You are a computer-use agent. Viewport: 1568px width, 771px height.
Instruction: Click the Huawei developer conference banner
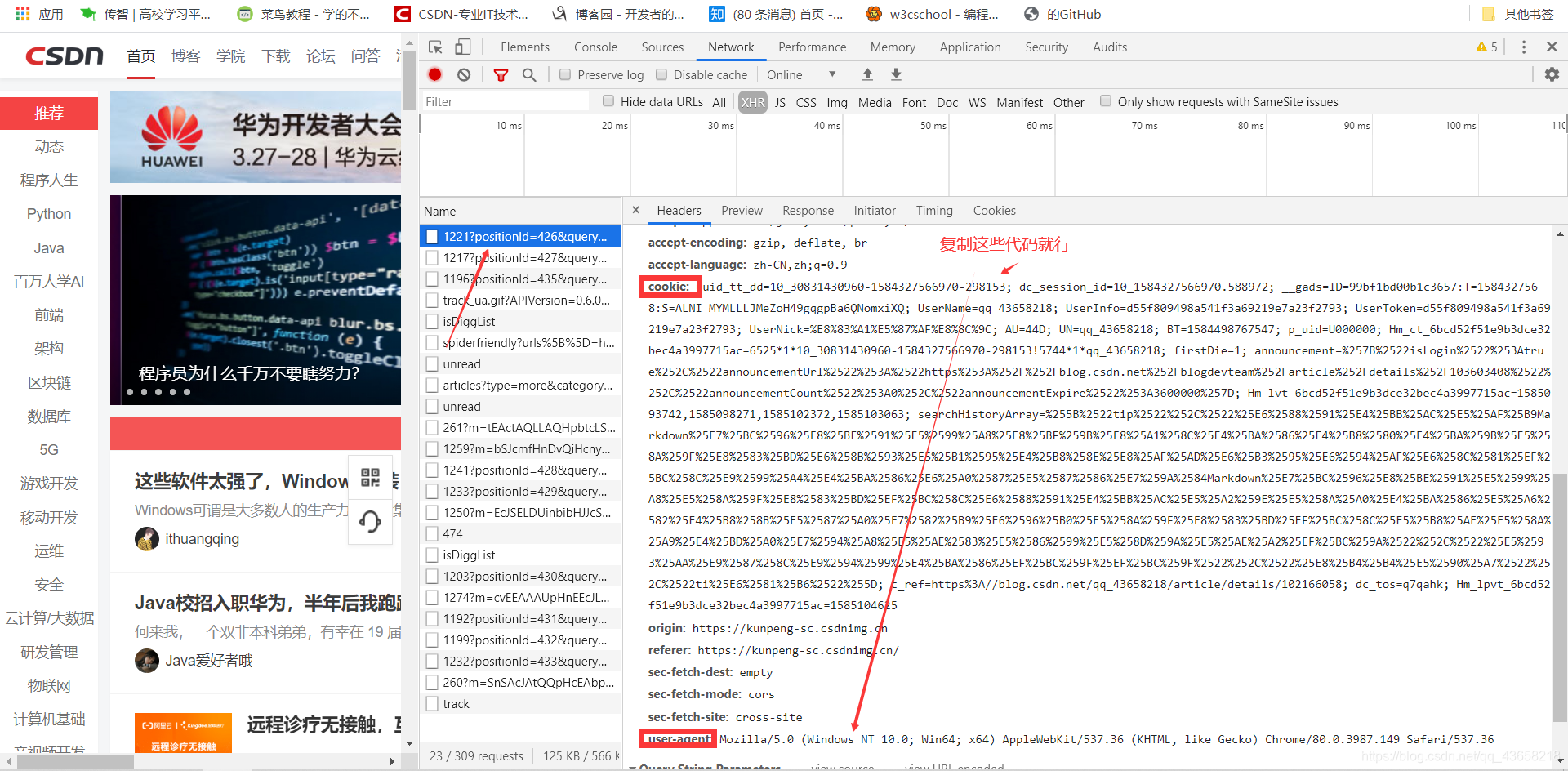pyautogui.click(x=256, y=137)
